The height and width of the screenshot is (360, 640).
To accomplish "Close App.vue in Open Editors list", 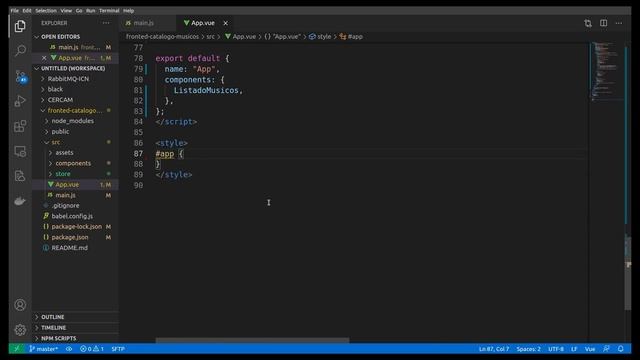I will point(44,58).
